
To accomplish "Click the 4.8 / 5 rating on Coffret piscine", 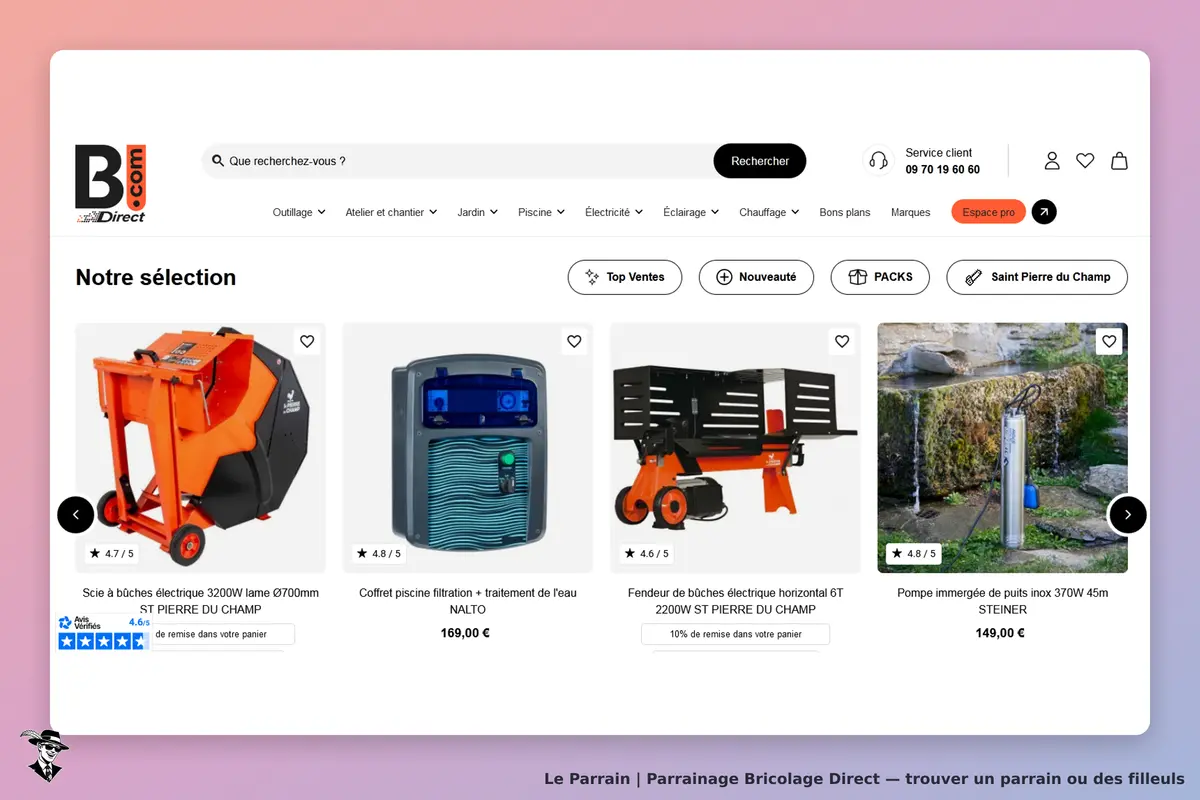I will pyautogui.click(x=379, y=553).
